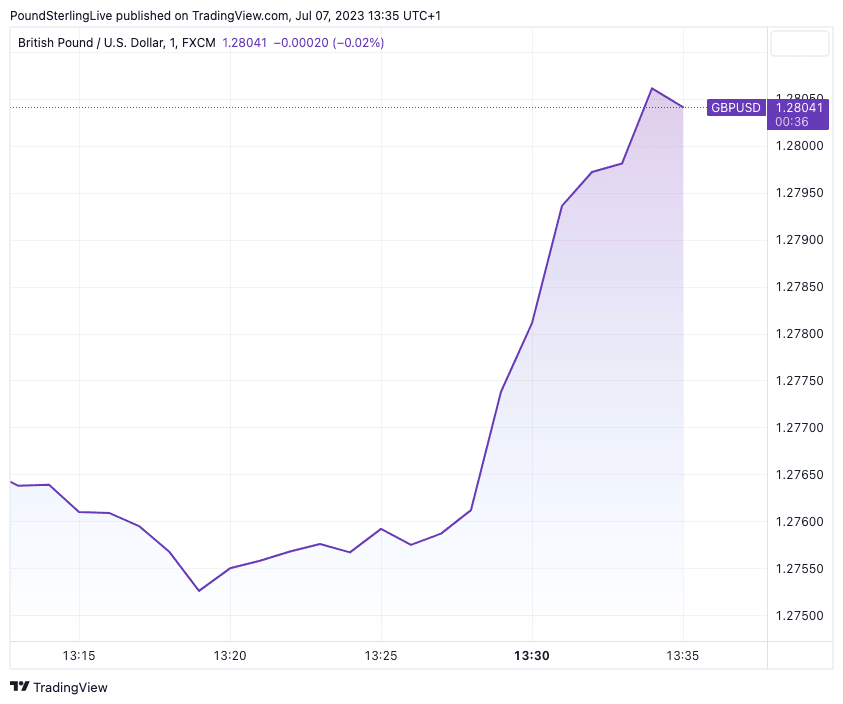The width and height of the screenshot is (843, 704).
Task: Click the 13:25 time axis label
Action: point(381,655)
